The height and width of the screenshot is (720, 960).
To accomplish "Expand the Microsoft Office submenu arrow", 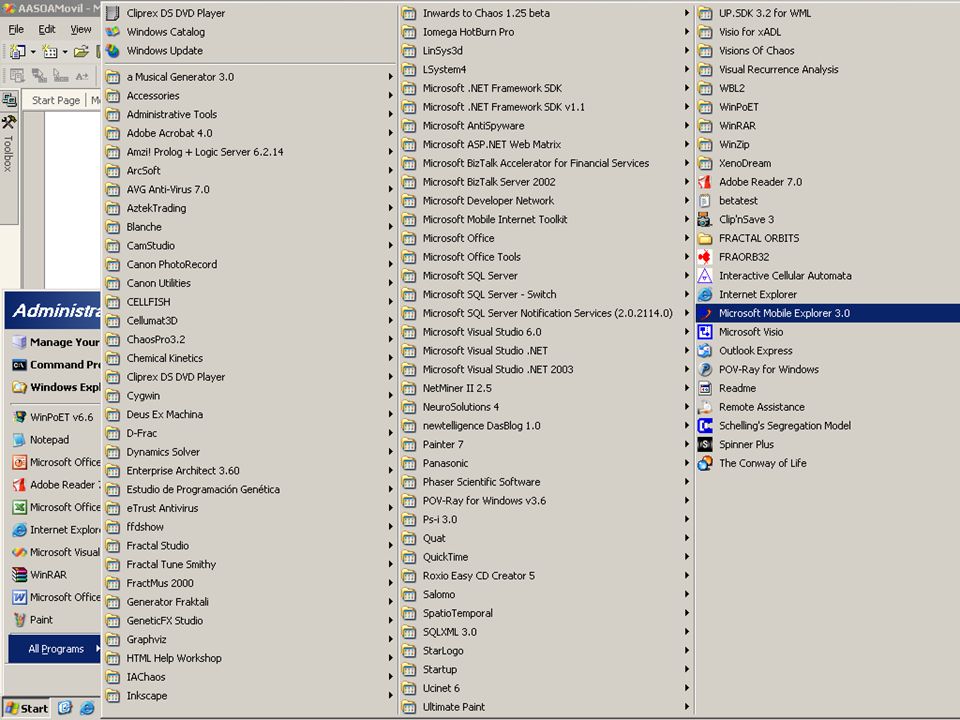I will [x=686, y=238].
